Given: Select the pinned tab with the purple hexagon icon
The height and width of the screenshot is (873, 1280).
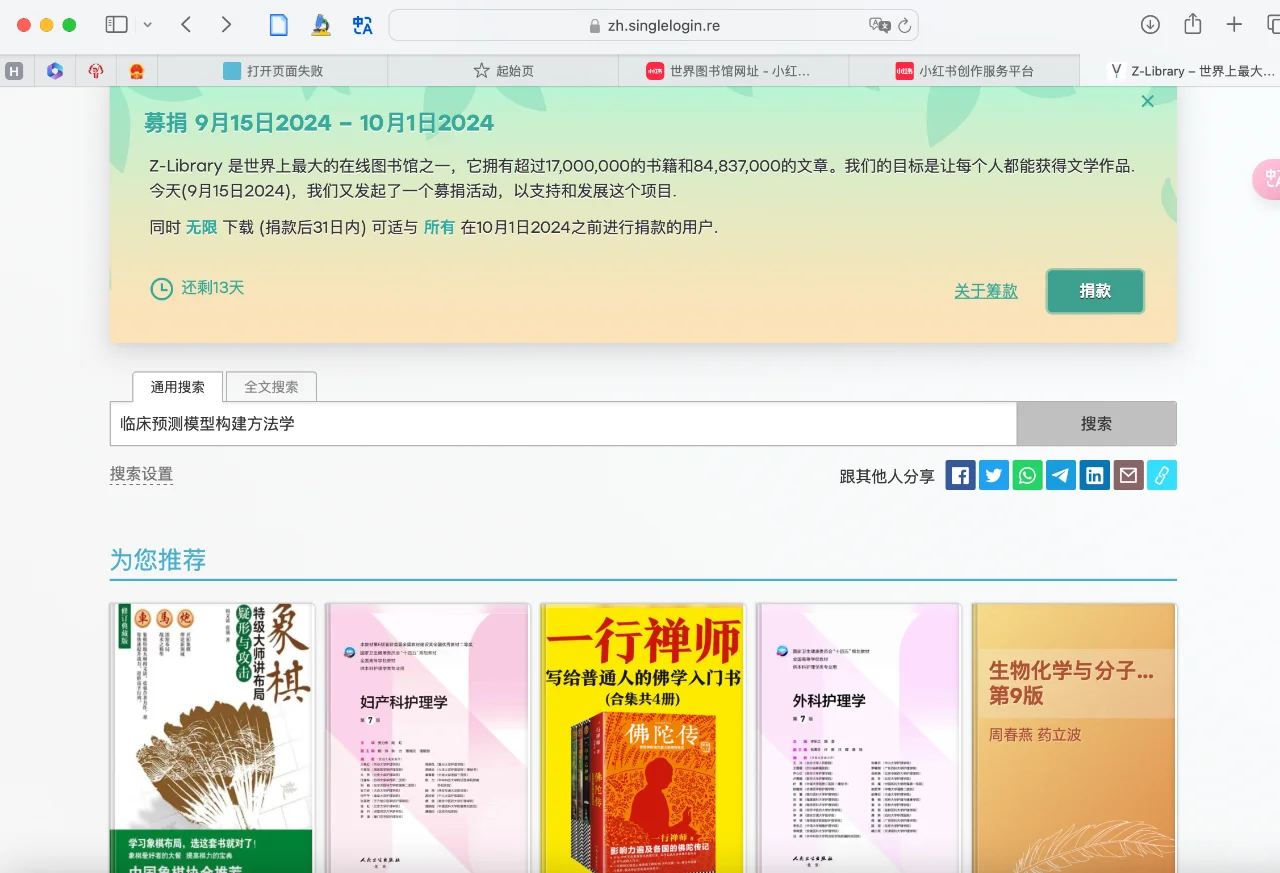Looking at the screenshot, I should coord(55,71).
